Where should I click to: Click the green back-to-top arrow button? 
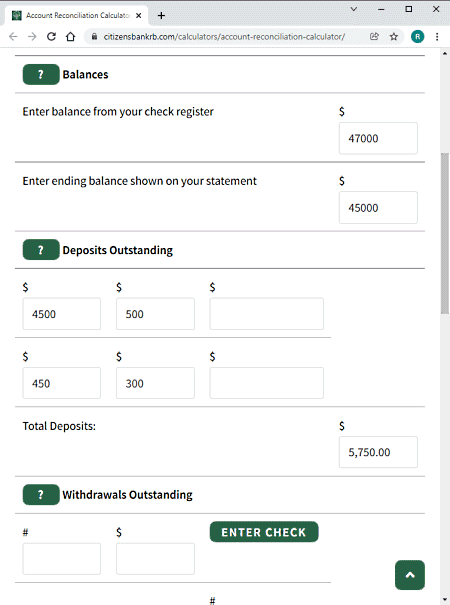[x=410, y=575]
